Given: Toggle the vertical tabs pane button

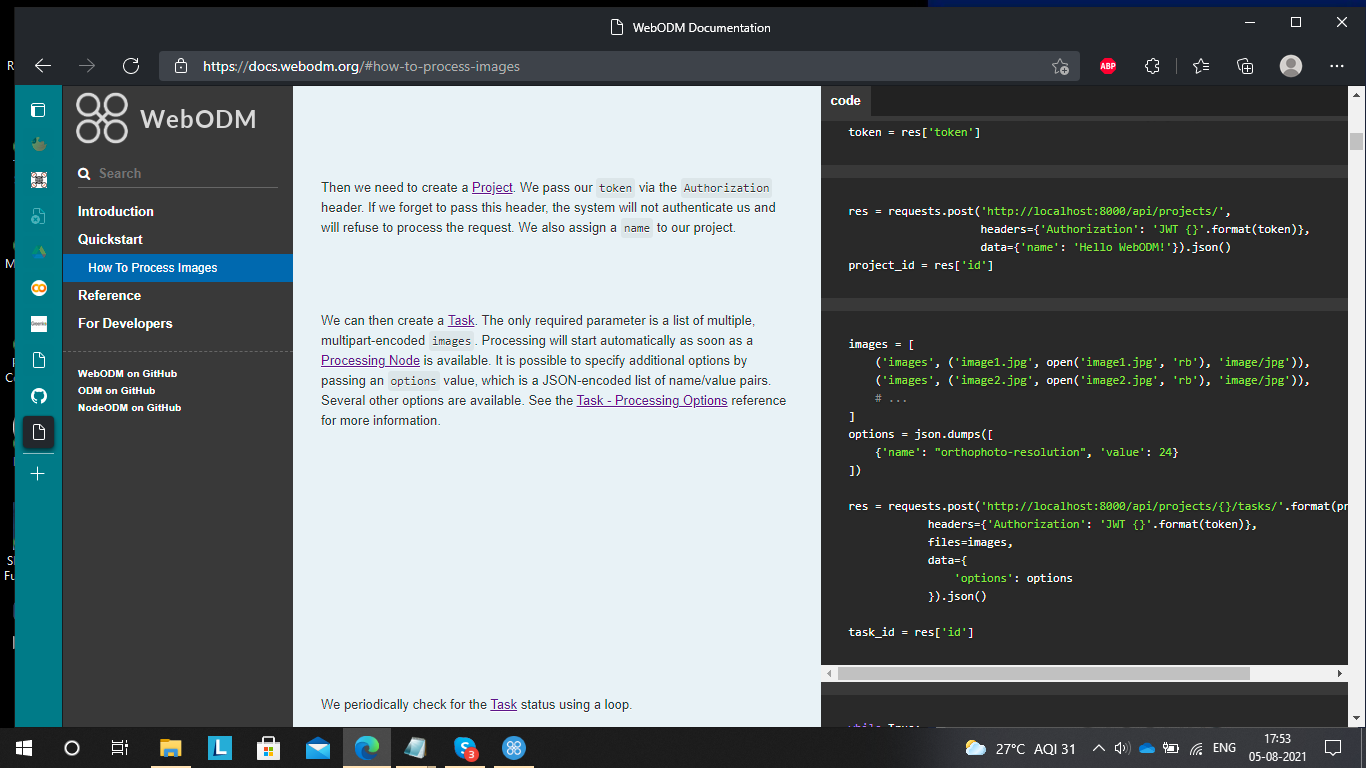Looking at the screenshot, I should click(x=38, y=110).
